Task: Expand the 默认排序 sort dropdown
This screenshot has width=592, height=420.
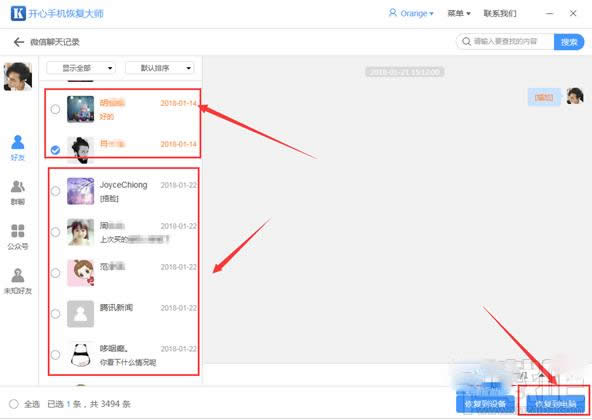Action: tap(160, 68)
